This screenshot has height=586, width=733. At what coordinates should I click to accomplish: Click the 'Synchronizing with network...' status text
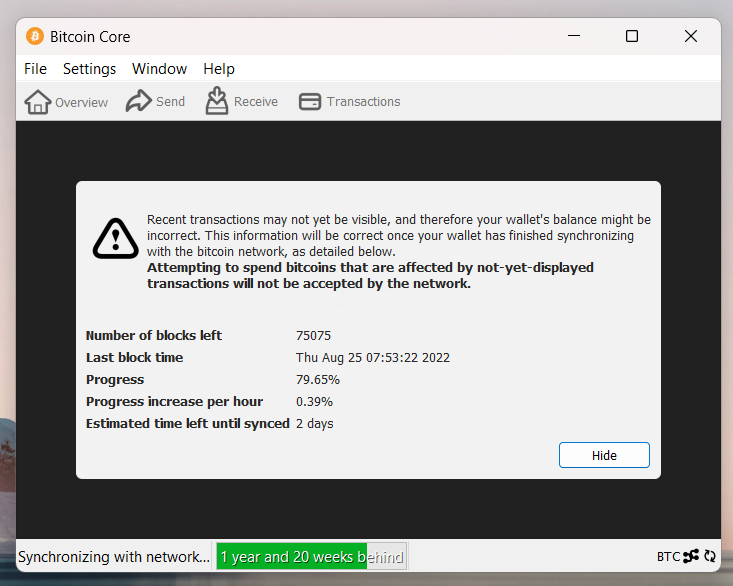click(x=114, y=557)
